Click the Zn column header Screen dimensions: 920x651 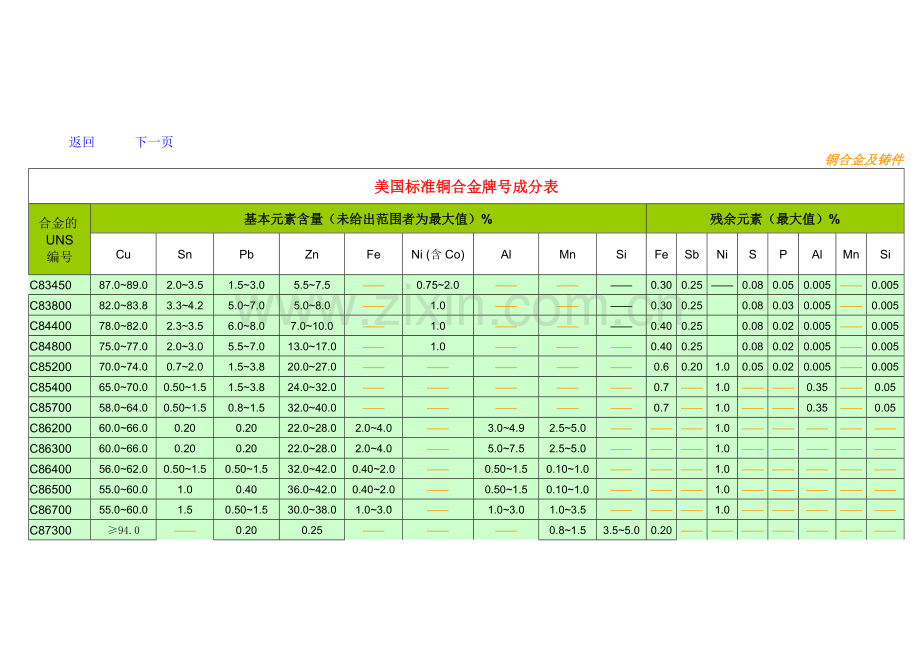pyautogui.click(x=311, y=255)
